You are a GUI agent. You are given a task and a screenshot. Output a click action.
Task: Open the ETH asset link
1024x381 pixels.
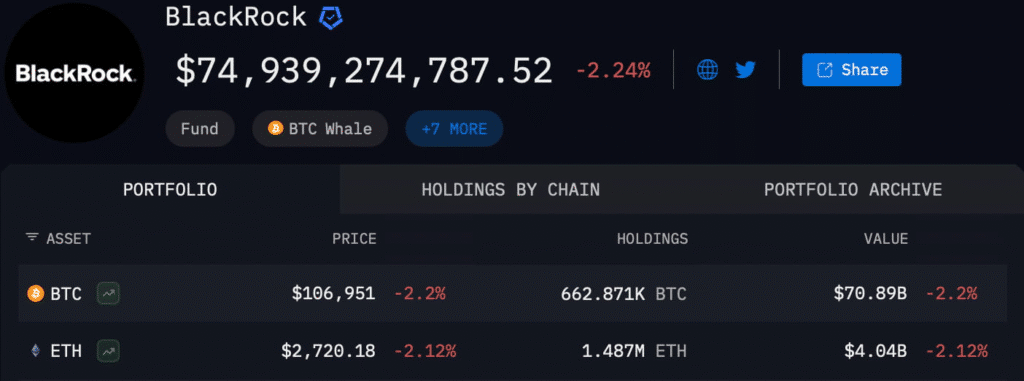tap(66, 351)
